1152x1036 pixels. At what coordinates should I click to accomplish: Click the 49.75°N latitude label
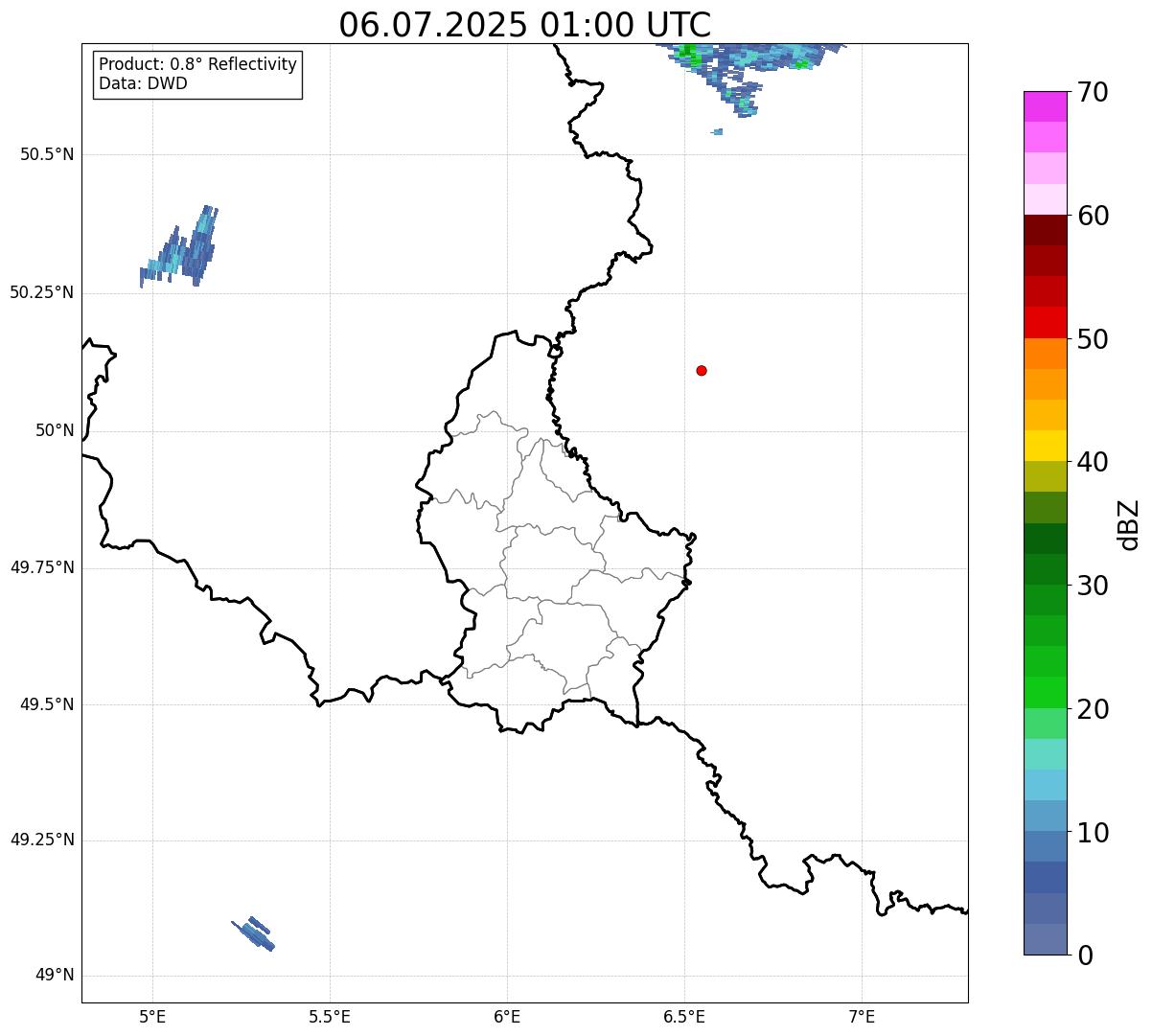pyautogui.click(x=42, y=567)
